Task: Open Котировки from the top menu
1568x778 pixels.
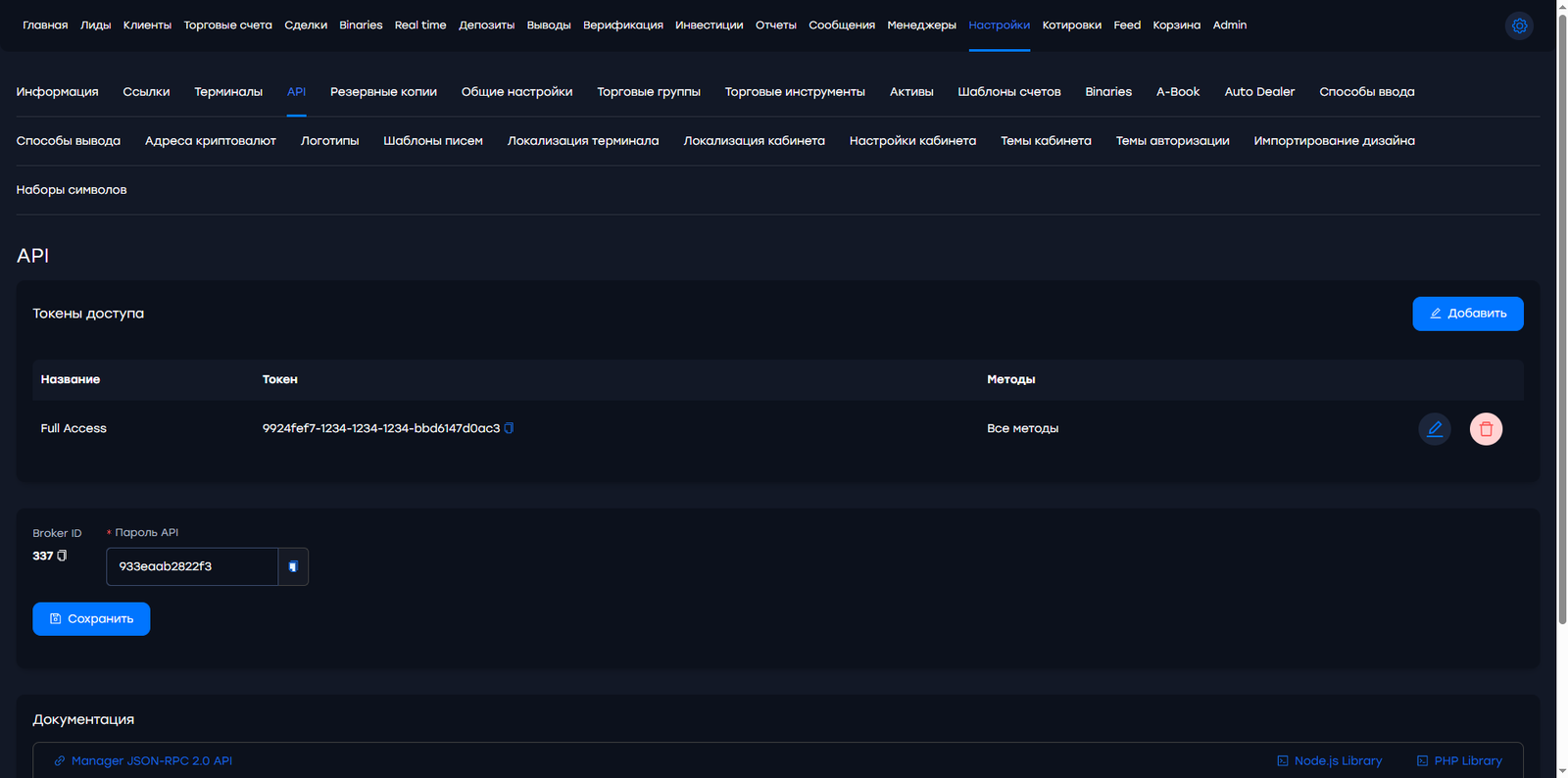Action: point(1071,25)
